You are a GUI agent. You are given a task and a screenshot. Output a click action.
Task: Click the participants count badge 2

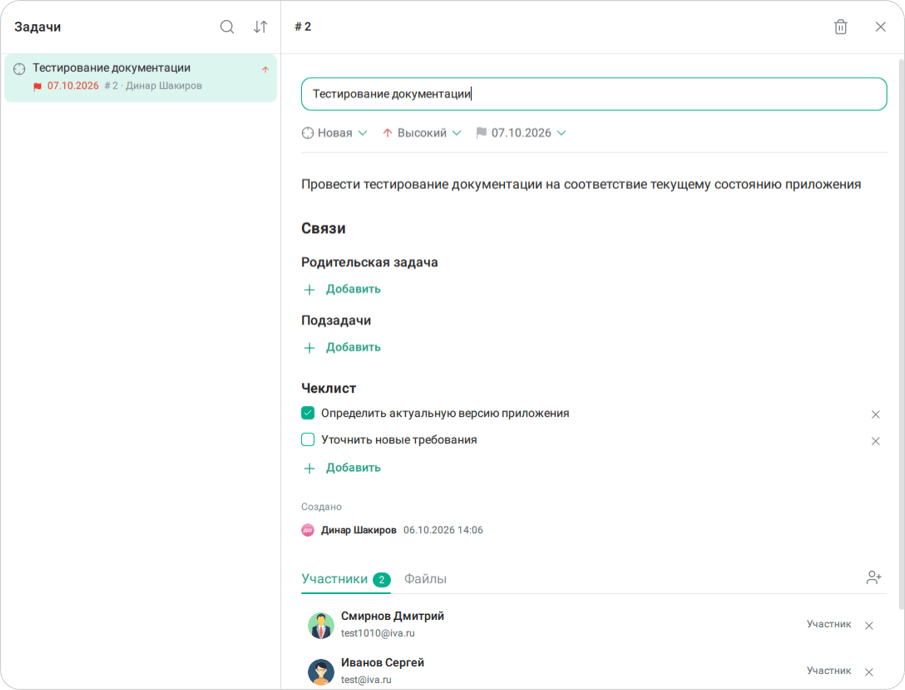[382, 579]
